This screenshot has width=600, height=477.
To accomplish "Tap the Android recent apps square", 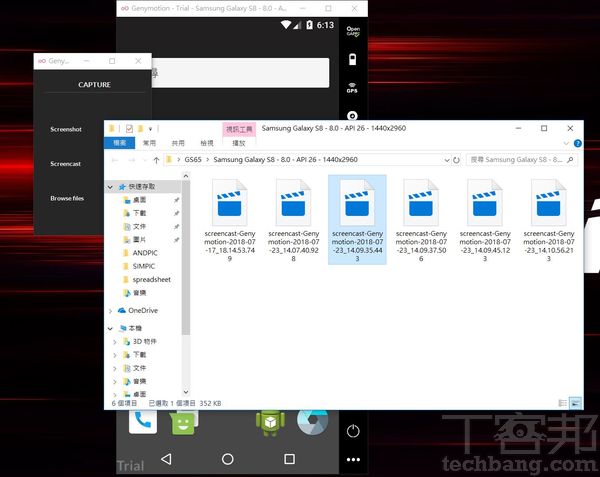I will pos(289,459).
